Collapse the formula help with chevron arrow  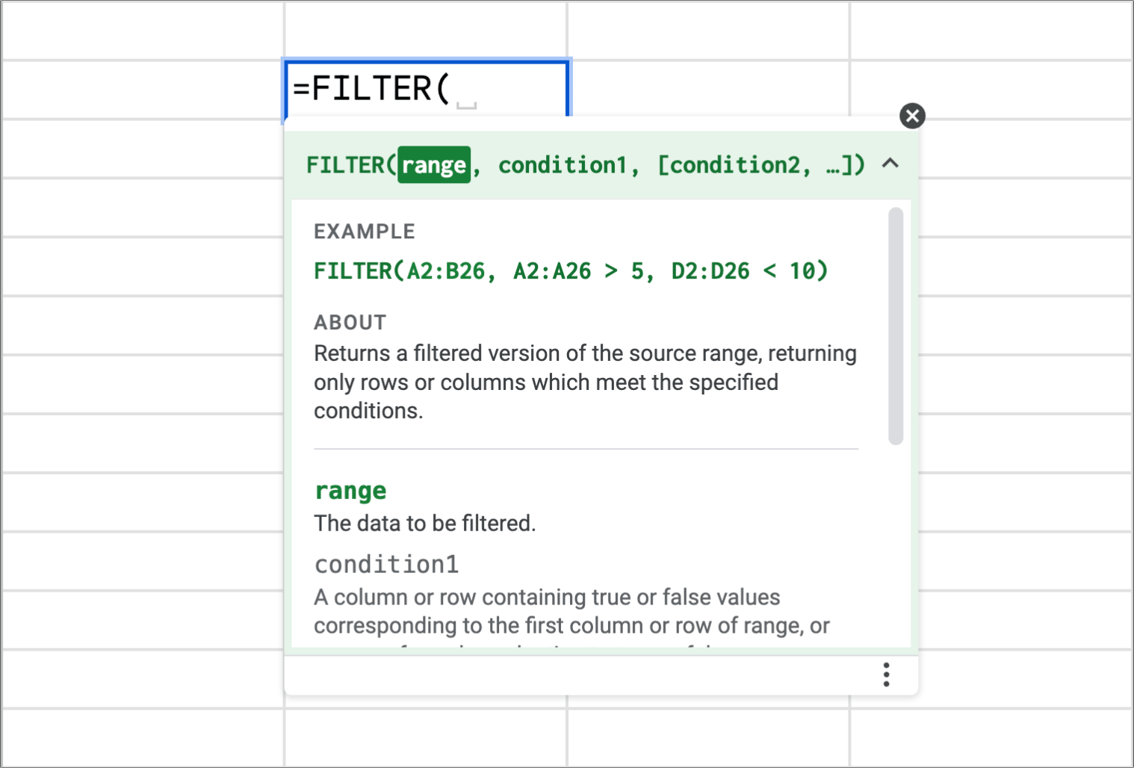point(890,163)
